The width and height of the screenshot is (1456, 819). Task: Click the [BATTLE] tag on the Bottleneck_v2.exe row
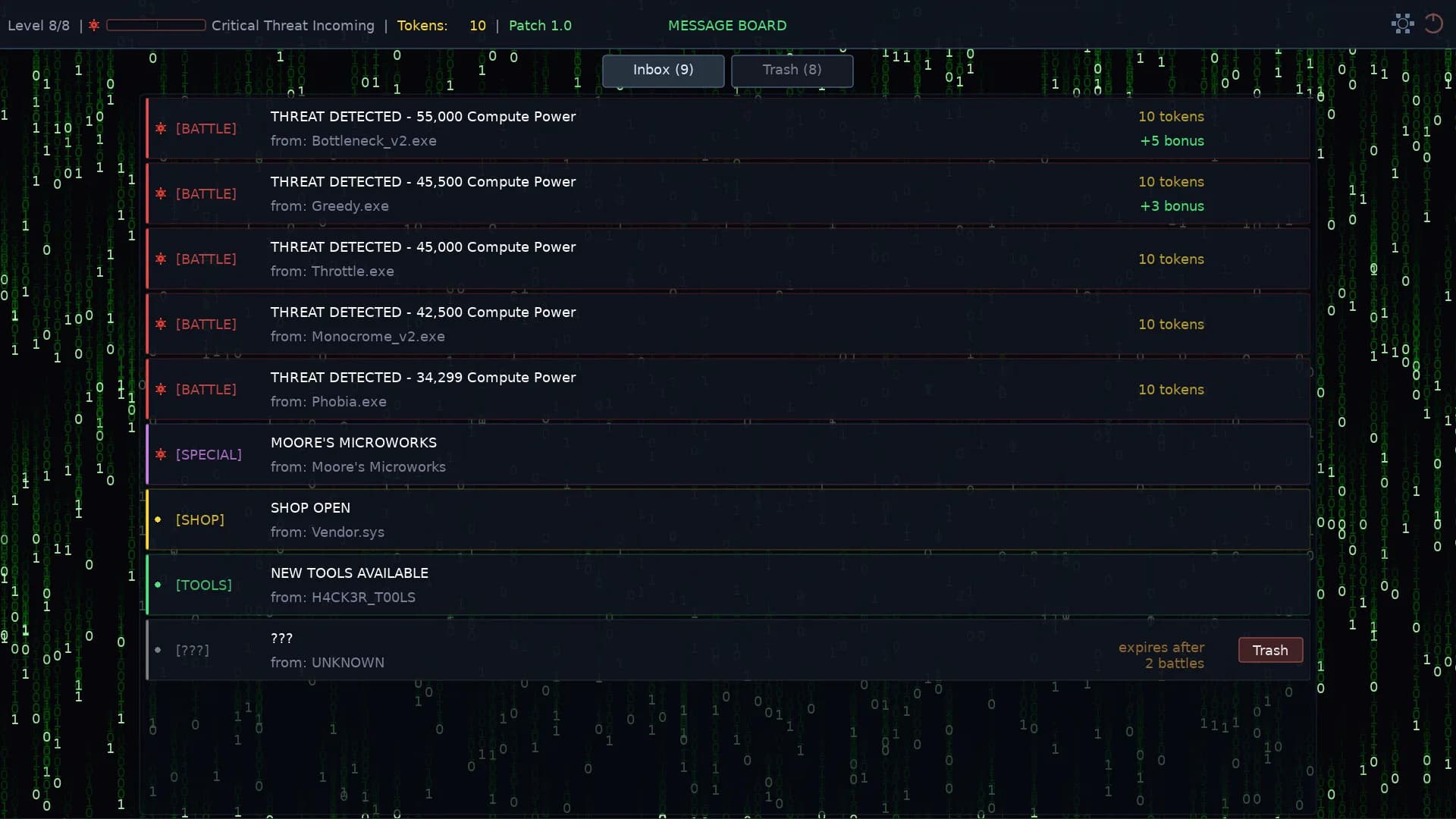[206, 128]
